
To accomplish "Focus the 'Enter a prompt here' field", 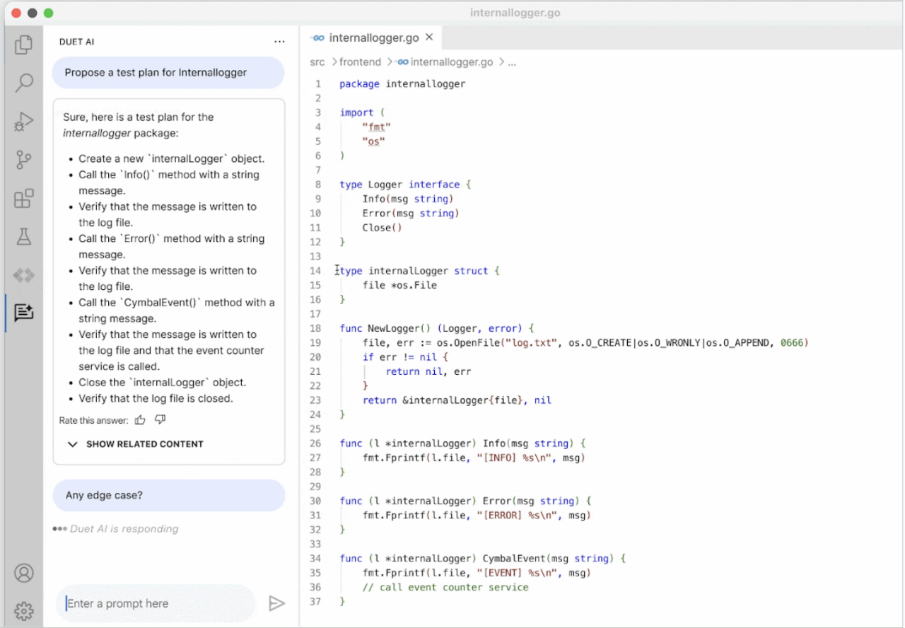I will (x=156, y=603).
